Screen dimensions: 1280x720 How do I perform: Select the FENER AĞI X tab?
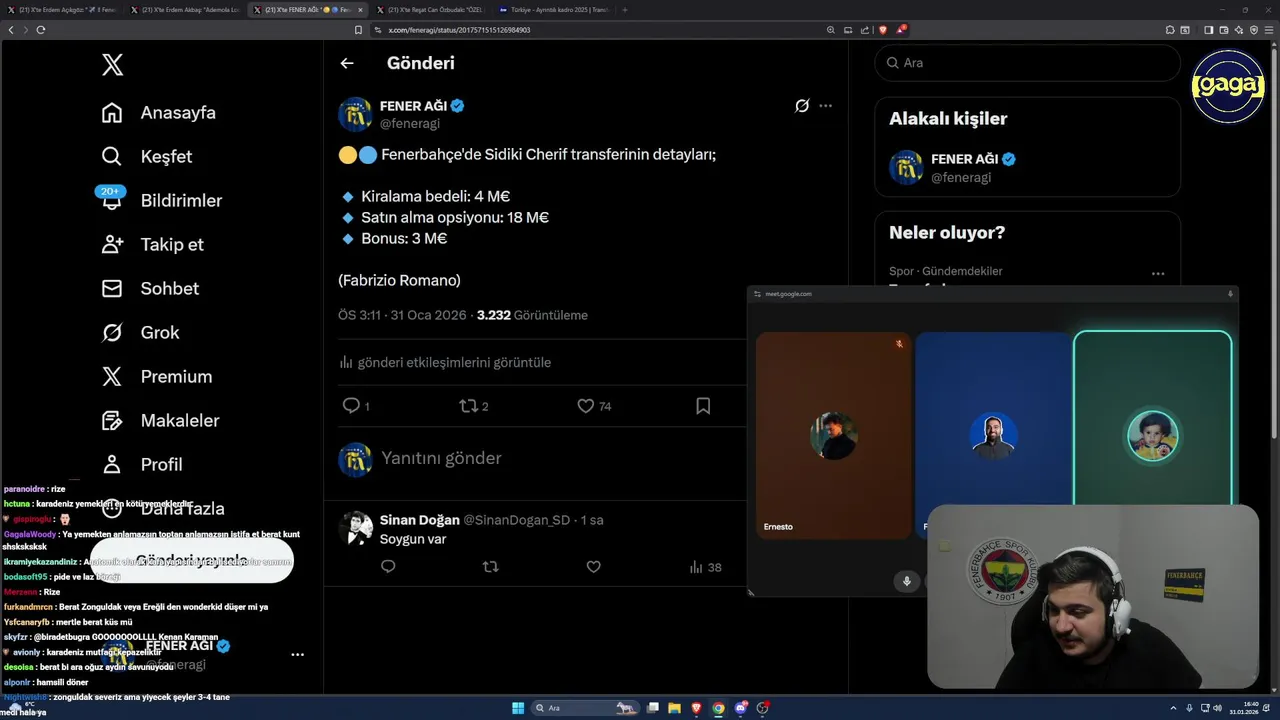coord(308,10)
